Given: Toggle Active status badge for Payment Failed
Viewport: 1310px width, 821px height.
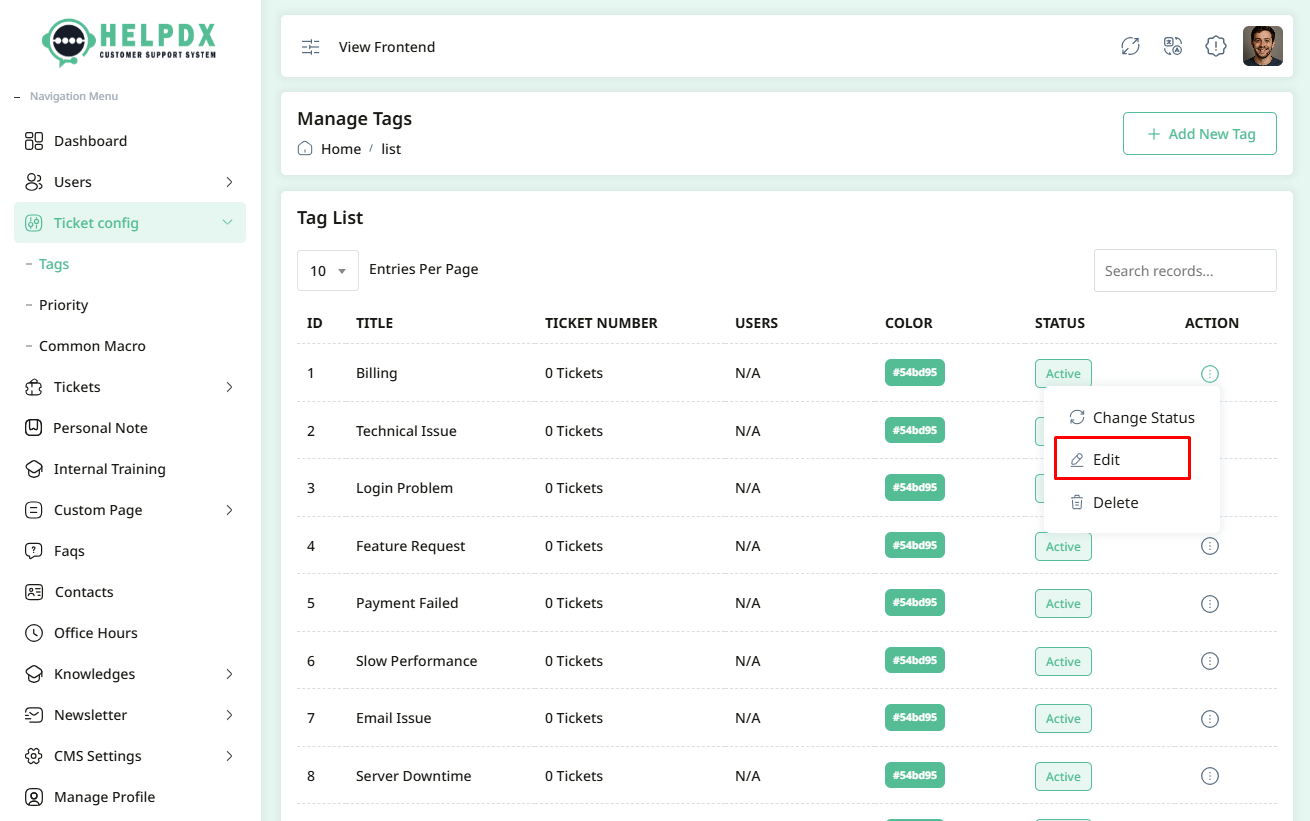Looking at the screenshot, I should 1063,603.
